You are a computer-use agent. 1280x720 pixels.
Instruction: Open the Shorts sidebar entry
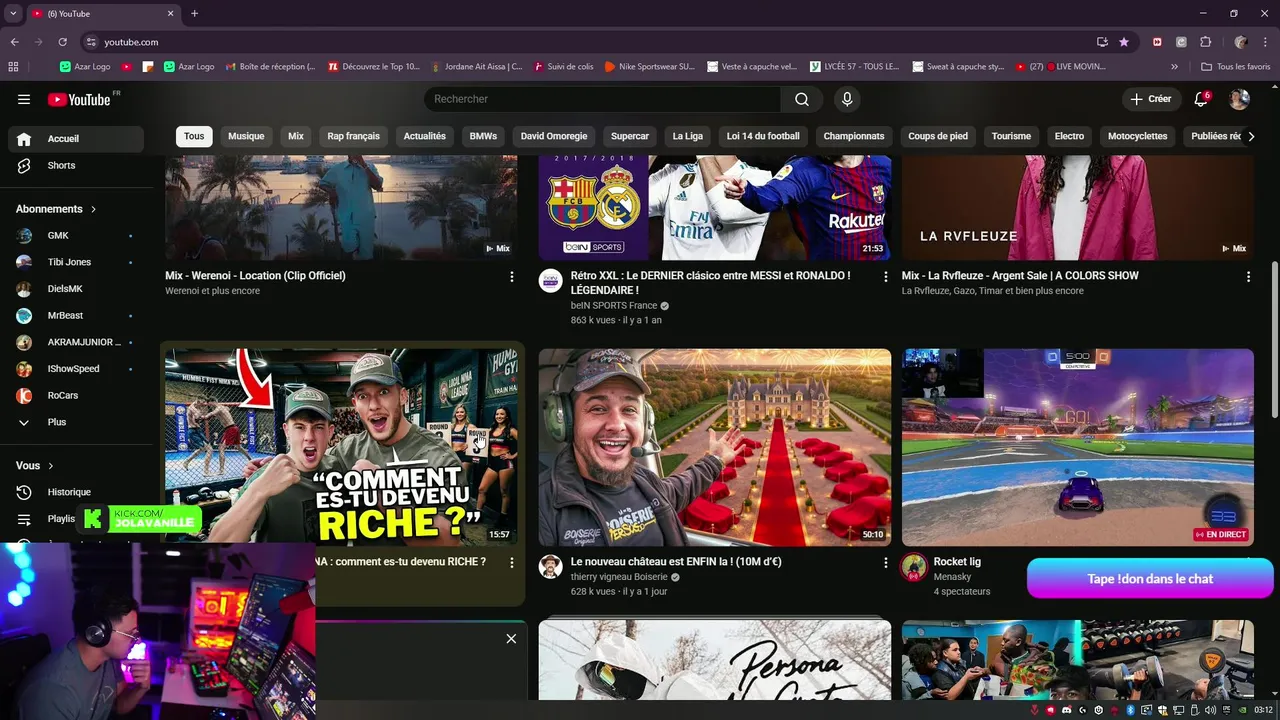tap(76, 165)
